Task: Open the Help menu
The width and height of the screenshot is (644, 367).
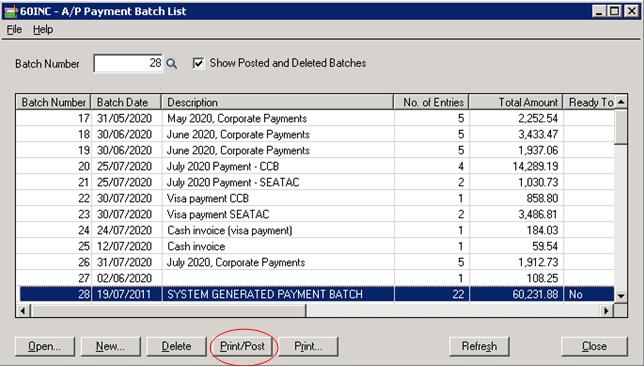Action: (x=43, y=30)
